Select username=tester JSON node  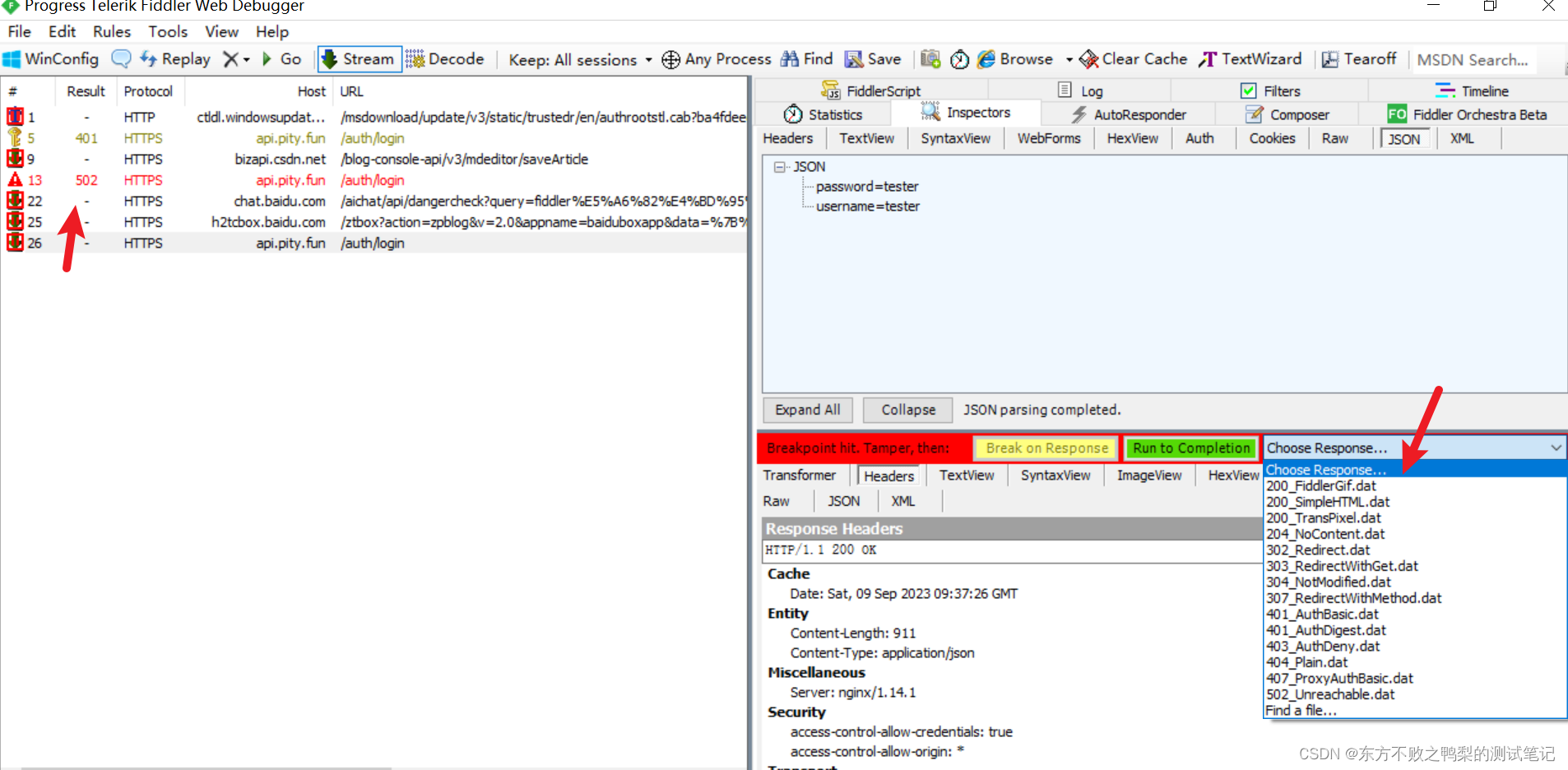click(867, 206)
